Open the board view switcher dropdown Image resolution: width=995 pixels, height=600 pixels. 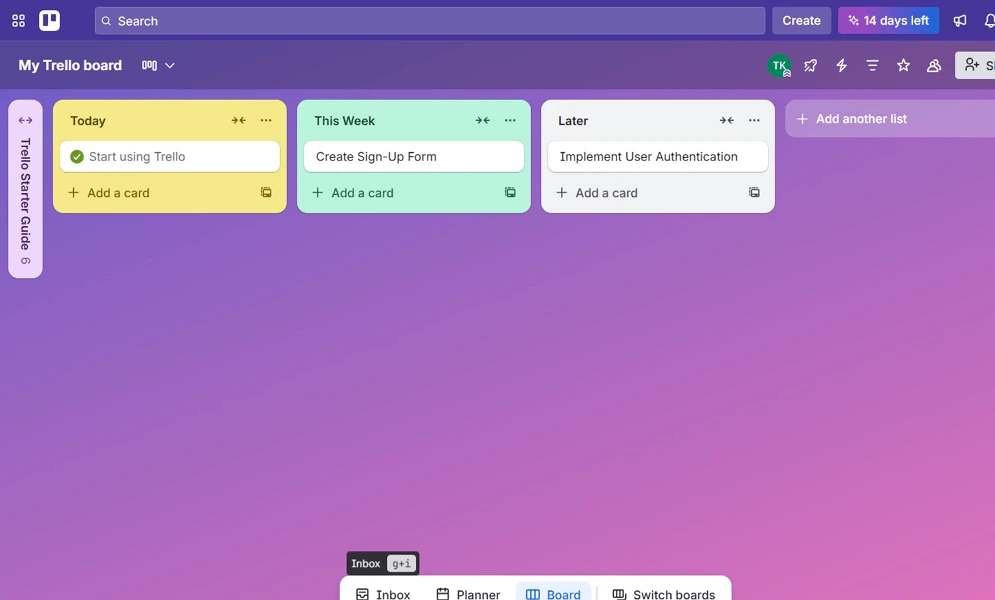158,65
